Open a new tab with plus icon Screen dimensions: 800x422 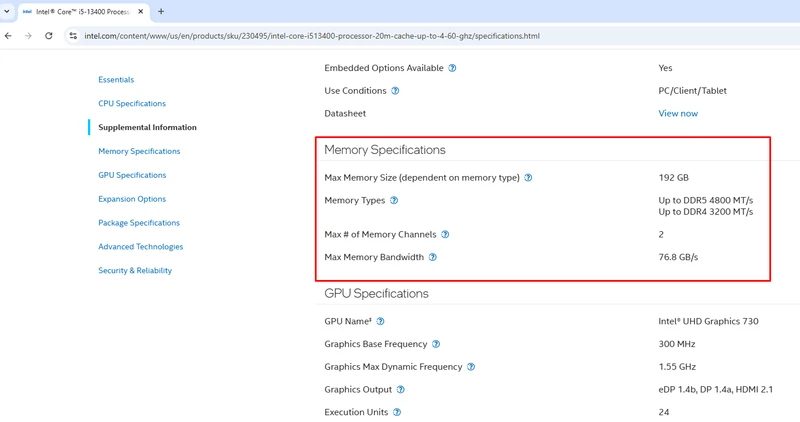(x=161, y=11)
